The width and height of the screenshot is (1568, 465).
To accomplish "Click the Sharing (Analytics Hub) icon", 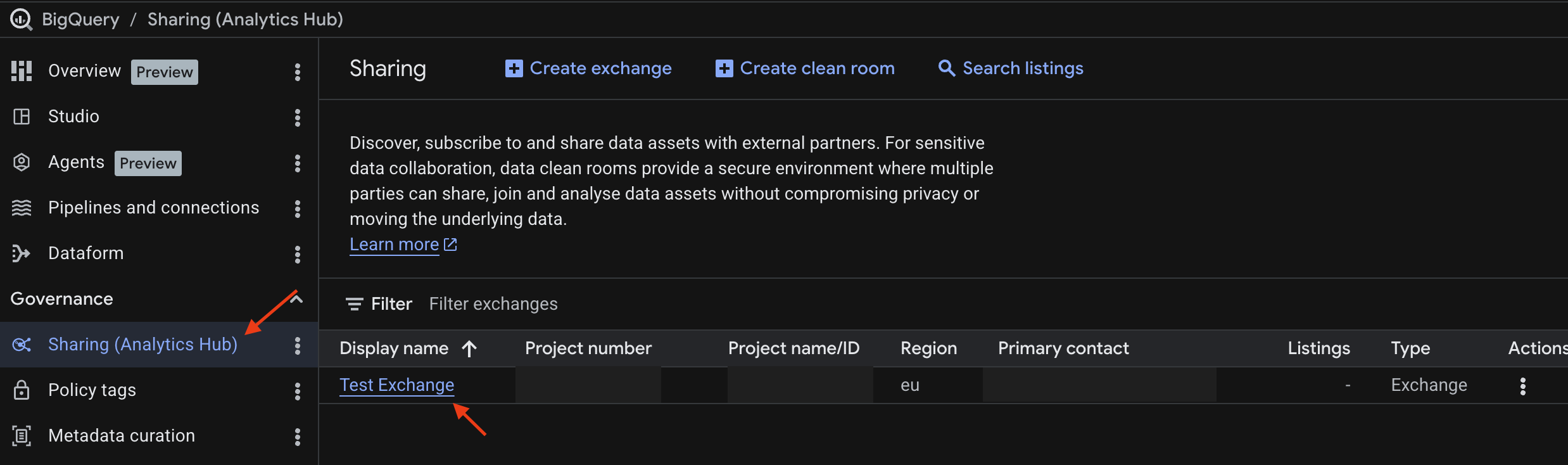I will click(22, 345).
